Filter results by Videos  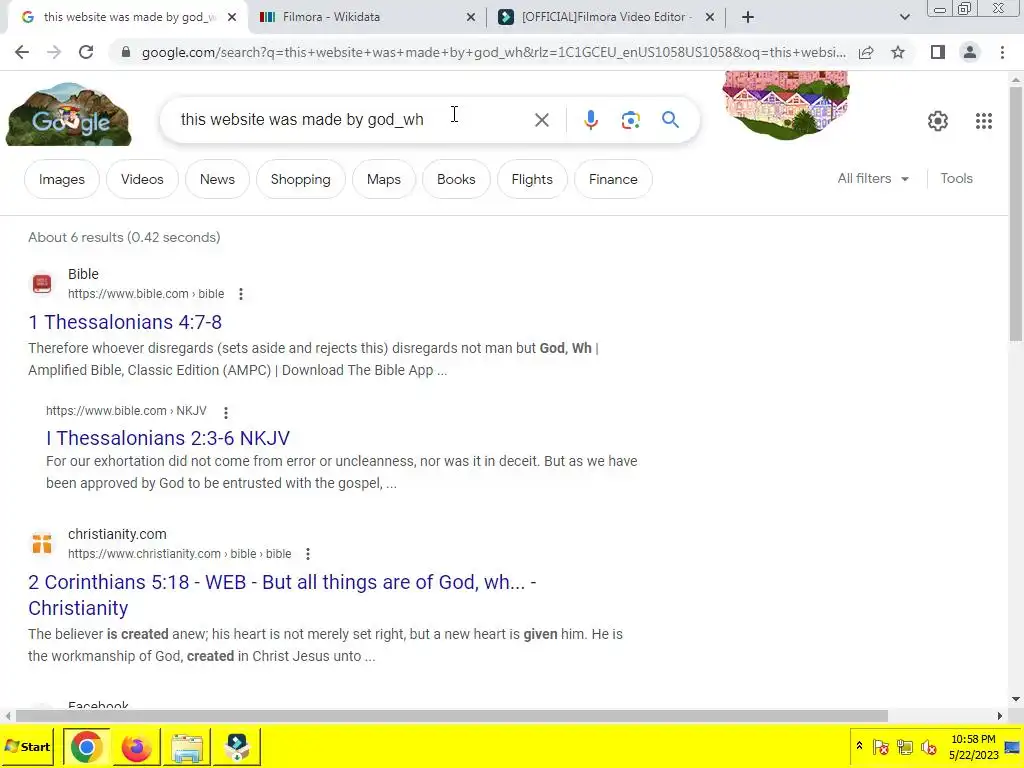point(142,179)
